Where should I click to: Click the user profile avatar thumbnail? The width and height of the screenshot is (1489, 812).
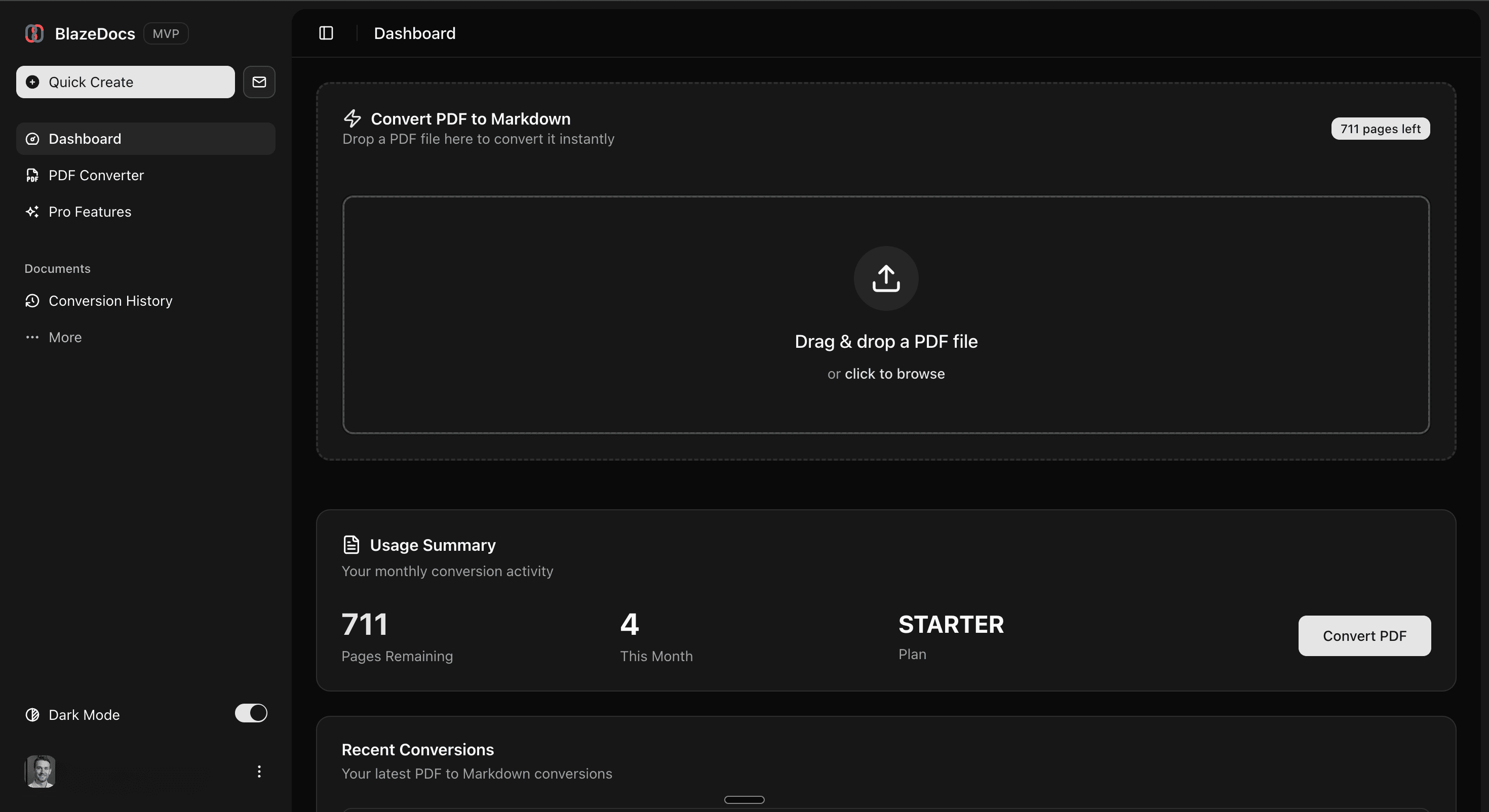(40, 772)
